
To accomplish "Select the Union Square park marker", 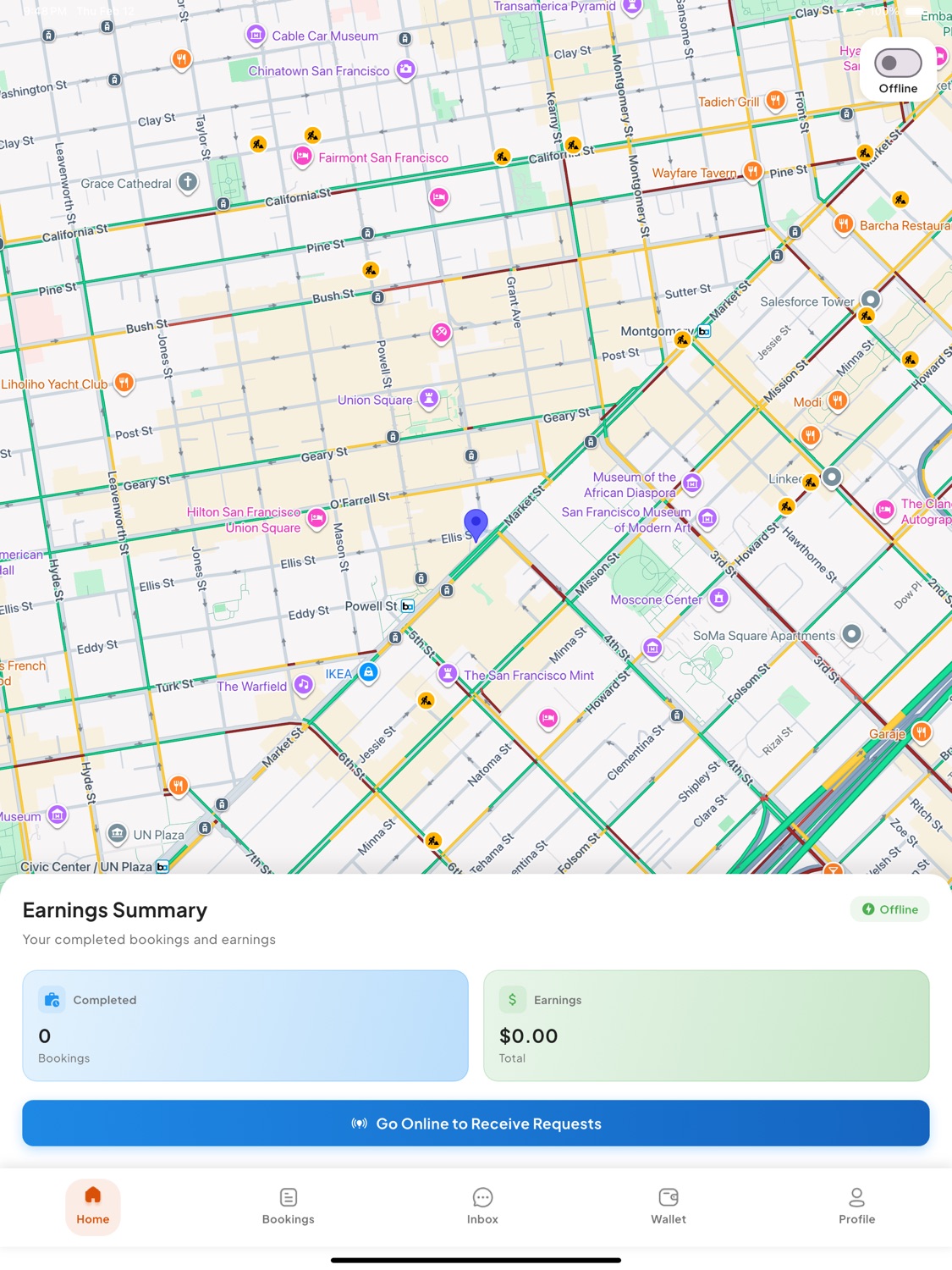I will pos(429,399).
